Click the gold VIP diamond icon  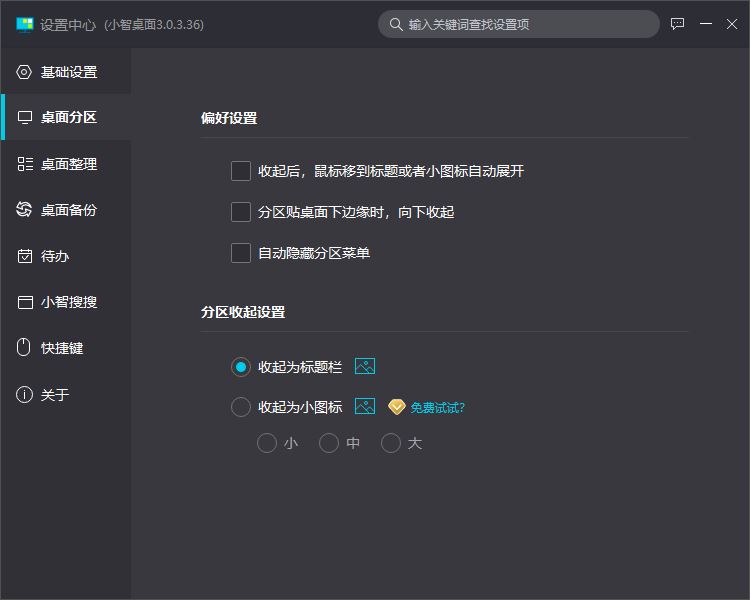pyautogui.click(x=397, y=407)
